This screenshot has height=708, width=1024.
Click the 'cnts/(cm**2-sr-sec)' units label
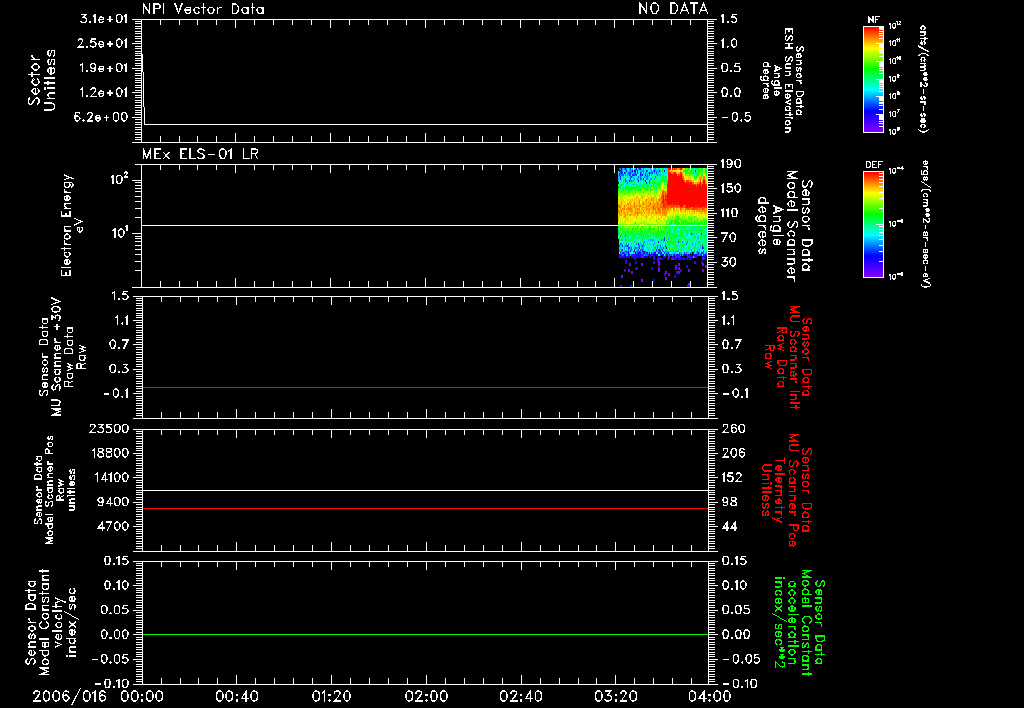[923, 78]
